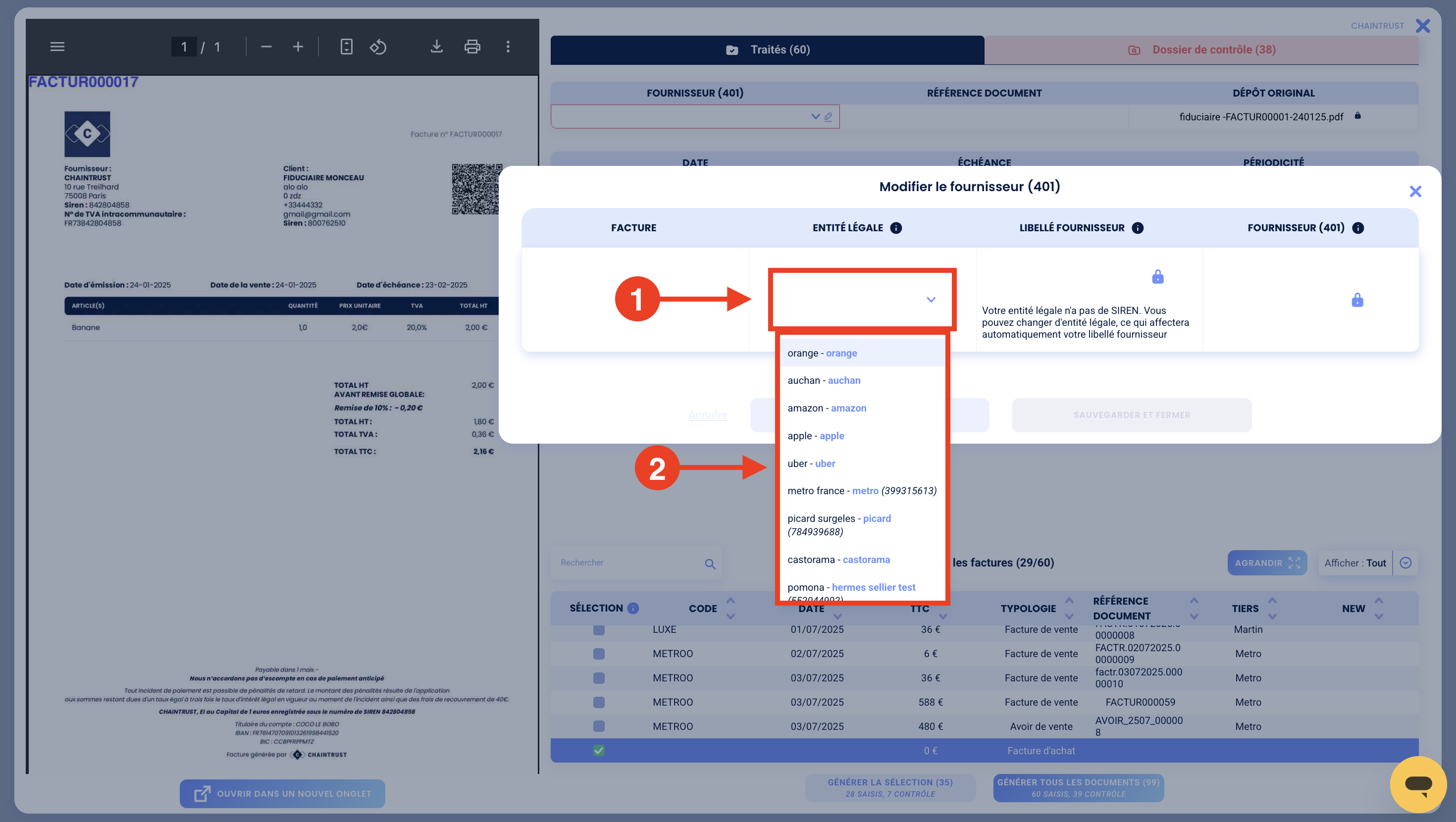Screen dimensions: 1456x822
Task: Sort the table by TTC
Action: 943,616
